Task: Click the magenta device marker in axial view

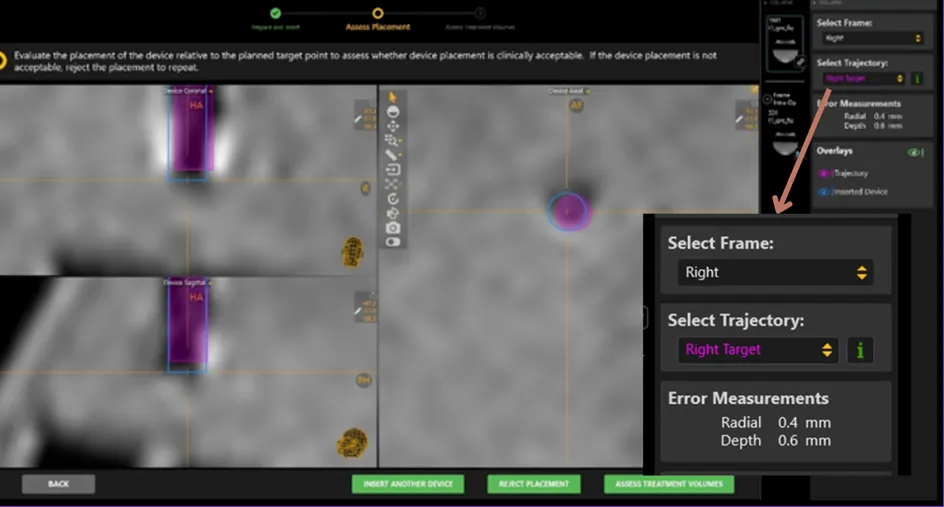Action: [568, 211]
